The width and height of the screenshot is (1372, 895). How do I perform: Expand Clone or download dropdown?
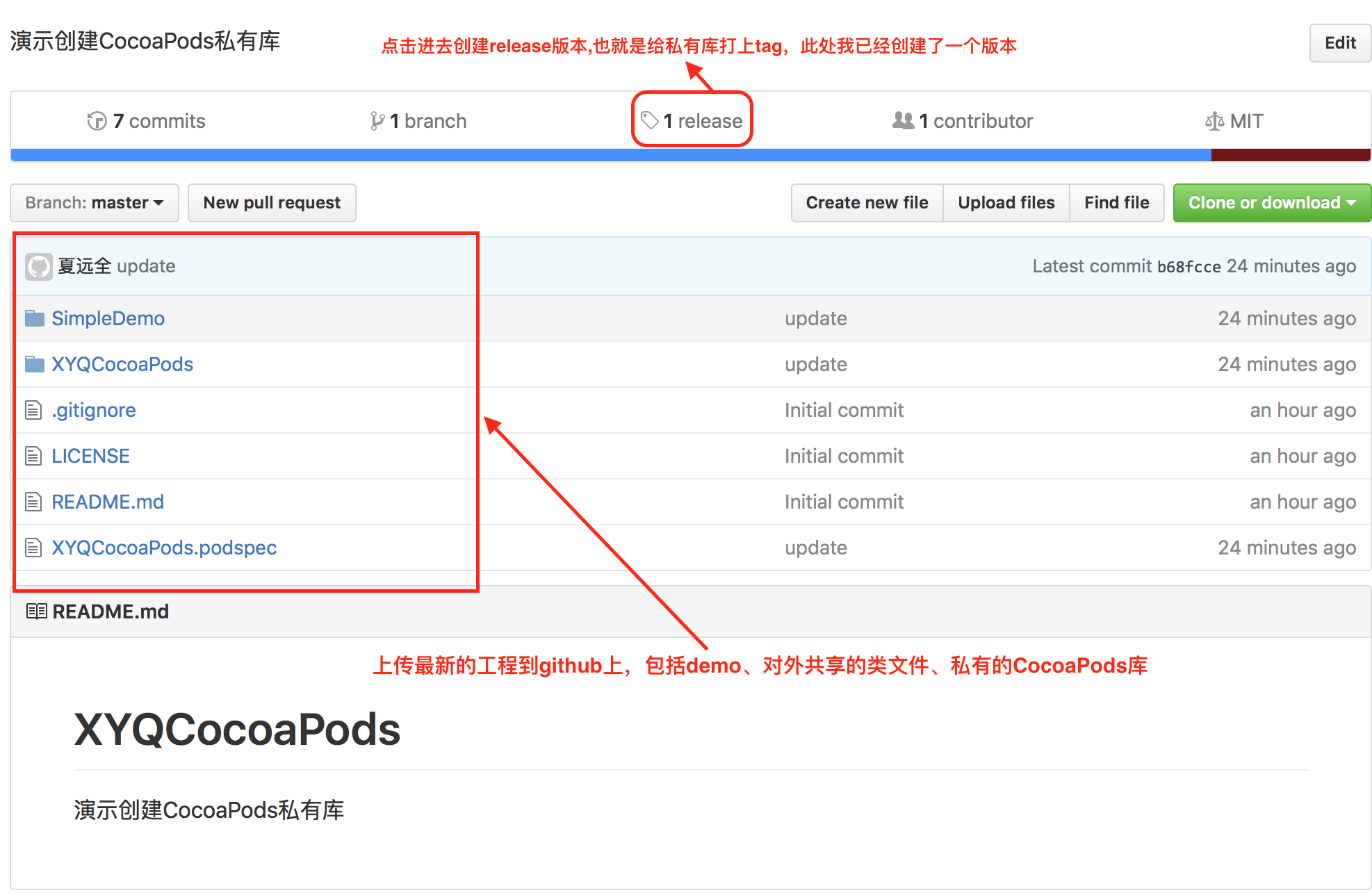coord(1272,203)
